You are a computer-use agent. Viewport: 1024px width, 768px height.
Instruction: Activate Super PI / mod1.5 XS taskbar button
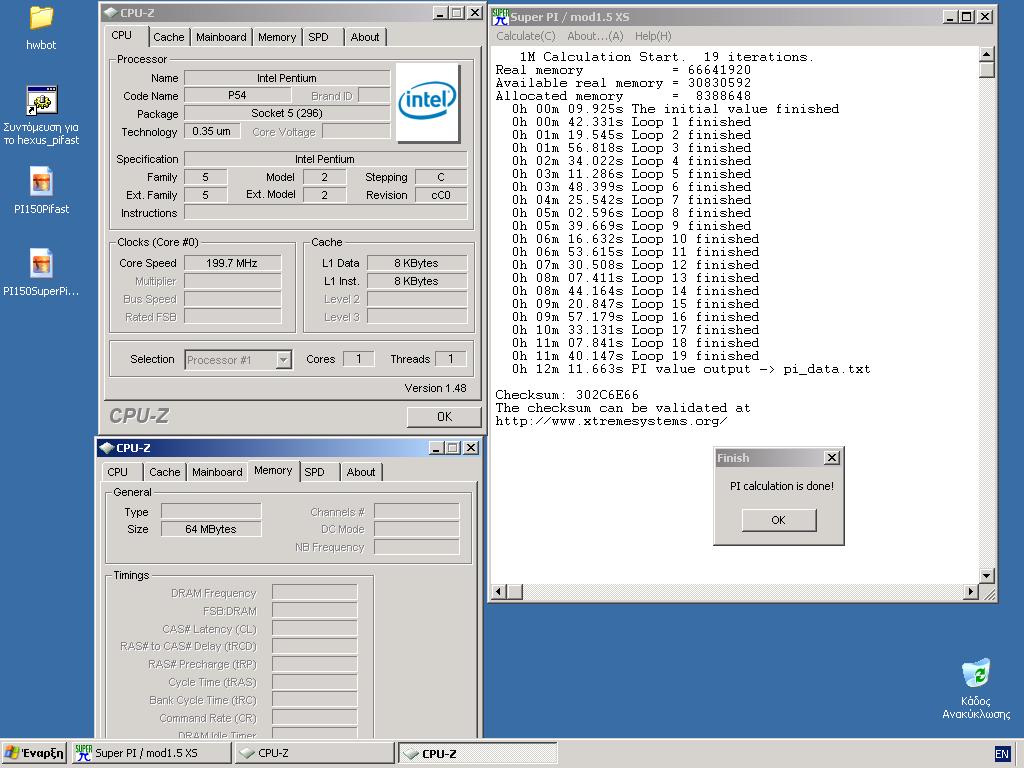(151, 753)
